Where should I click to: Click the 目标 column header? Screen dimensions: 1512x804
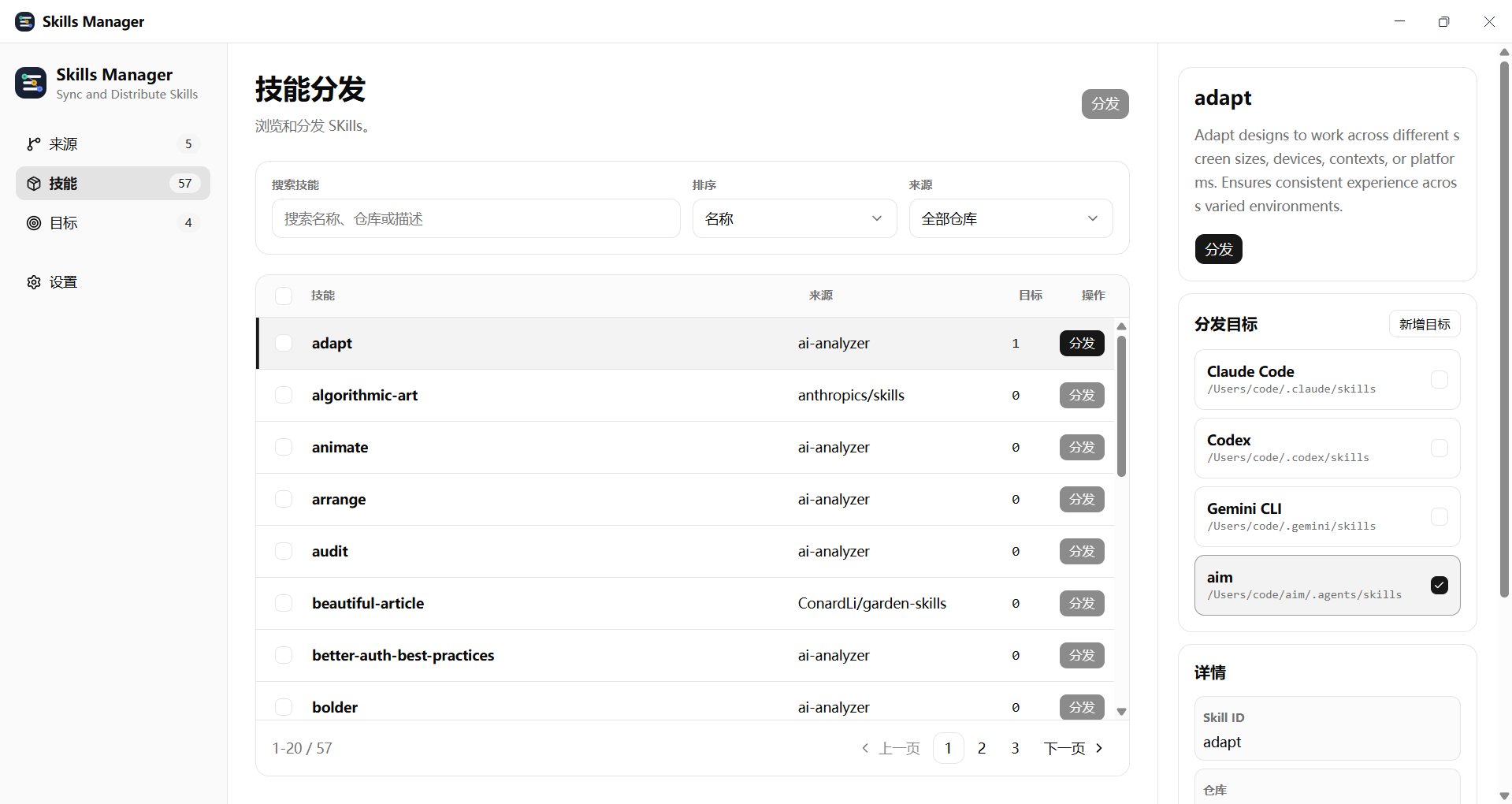pos(1031,296)
